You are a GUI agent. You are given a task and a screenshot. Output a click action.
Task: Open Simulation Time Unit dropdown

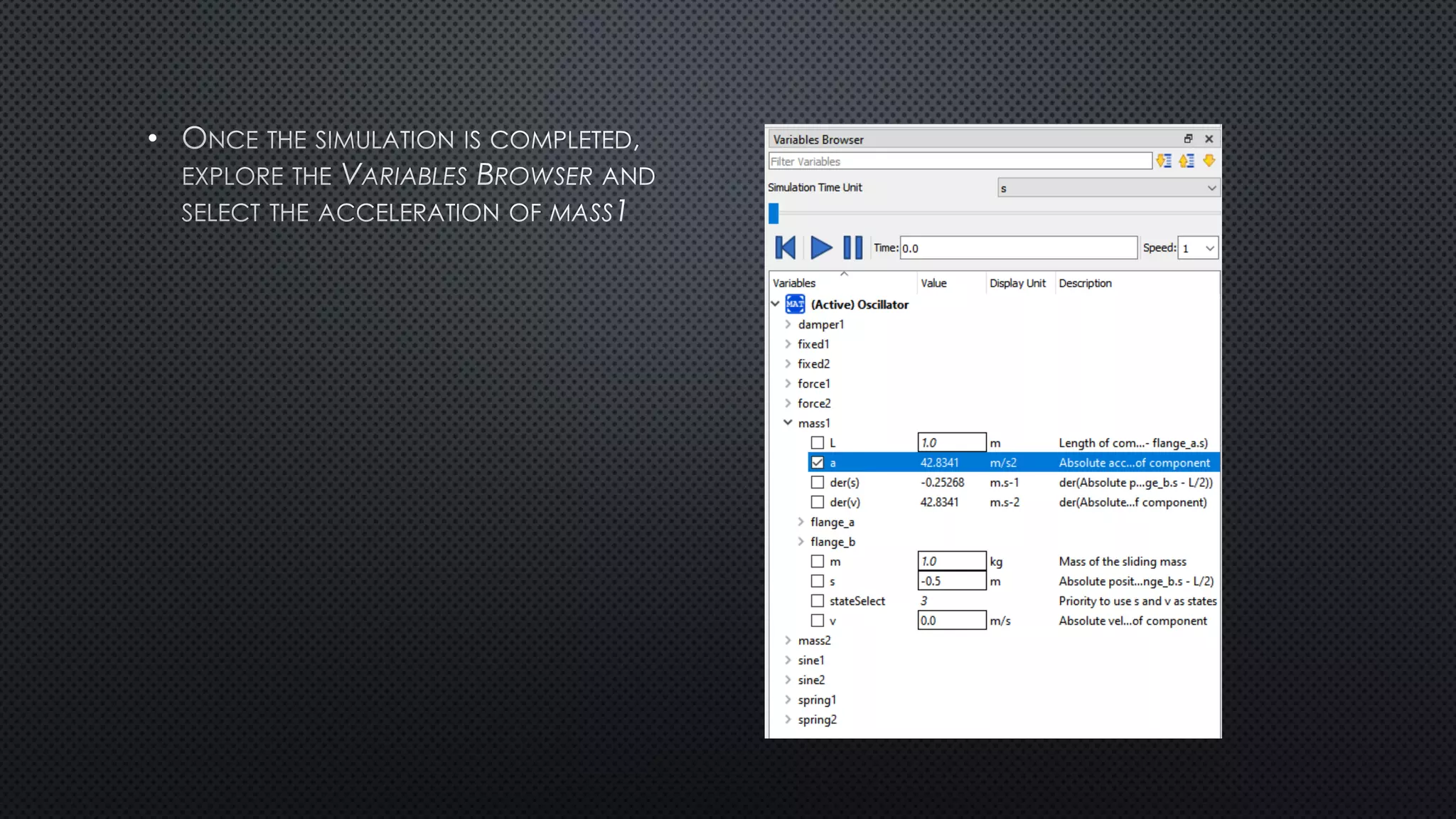pos(1108,188)
